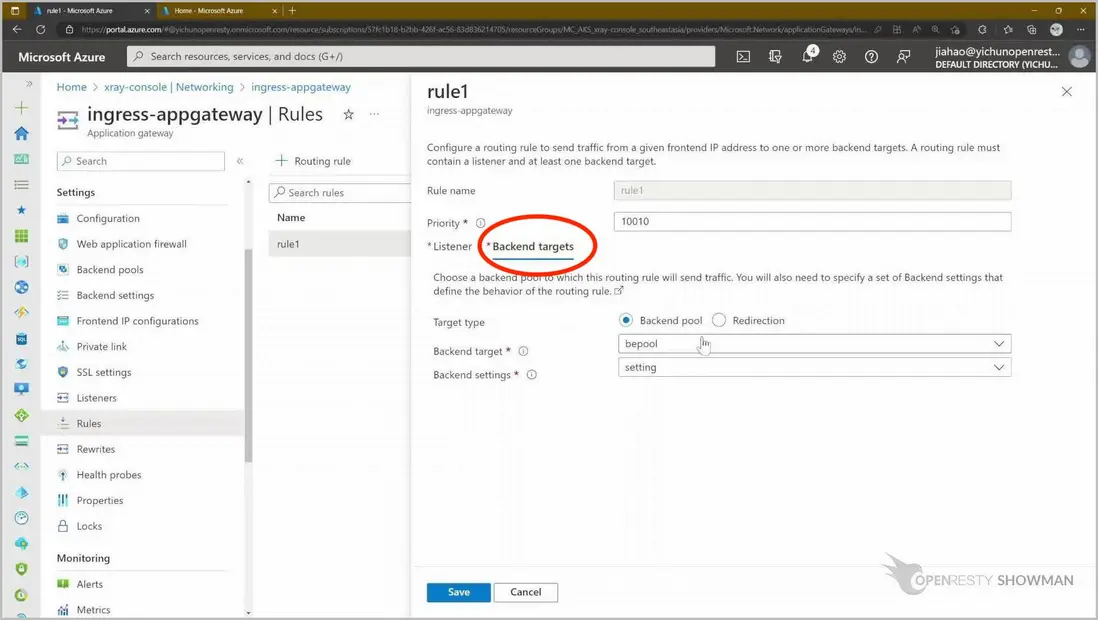
Task: Click the Backend target info icon
Action: 523,351
